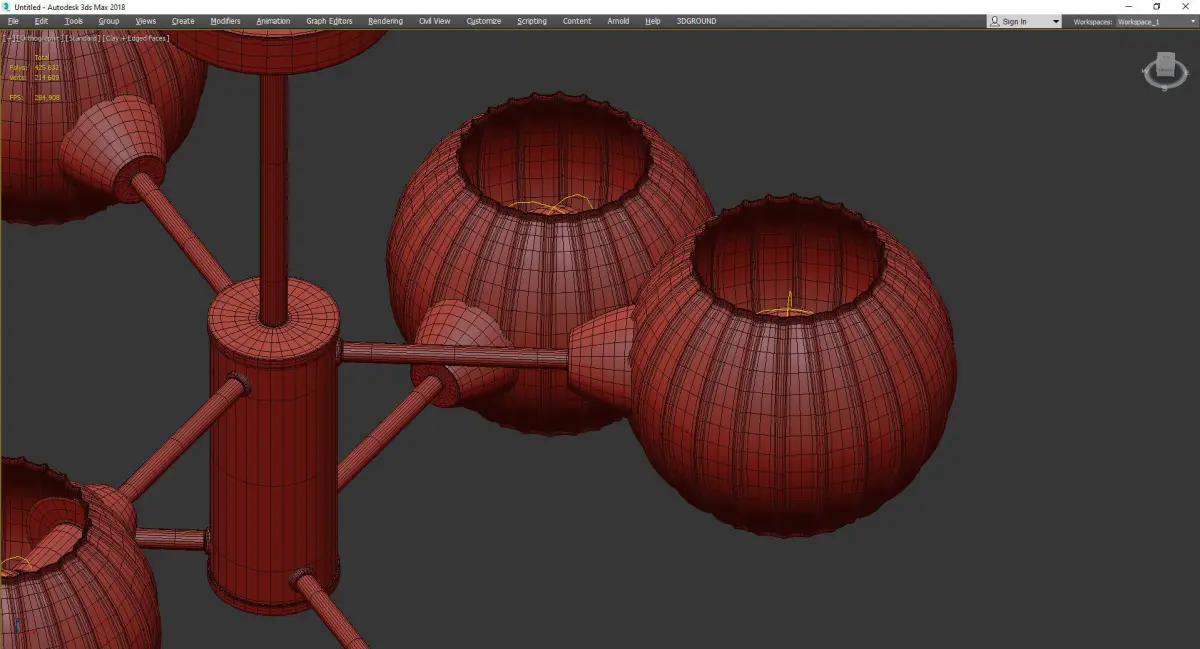Close the 3ds Max window

click(1184, 6)
